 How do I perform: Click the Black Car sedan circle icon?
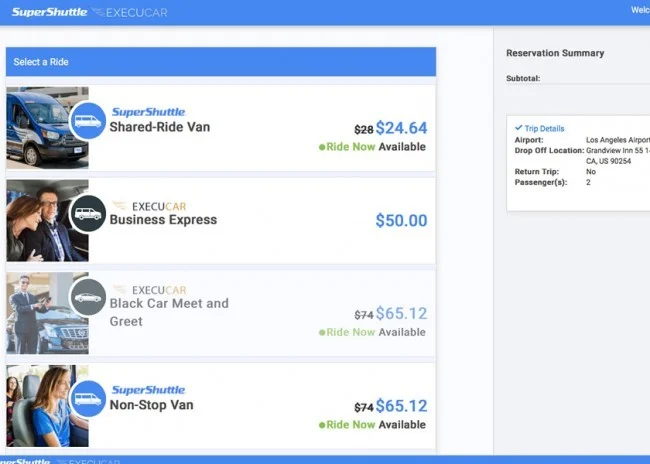[88, 297]
